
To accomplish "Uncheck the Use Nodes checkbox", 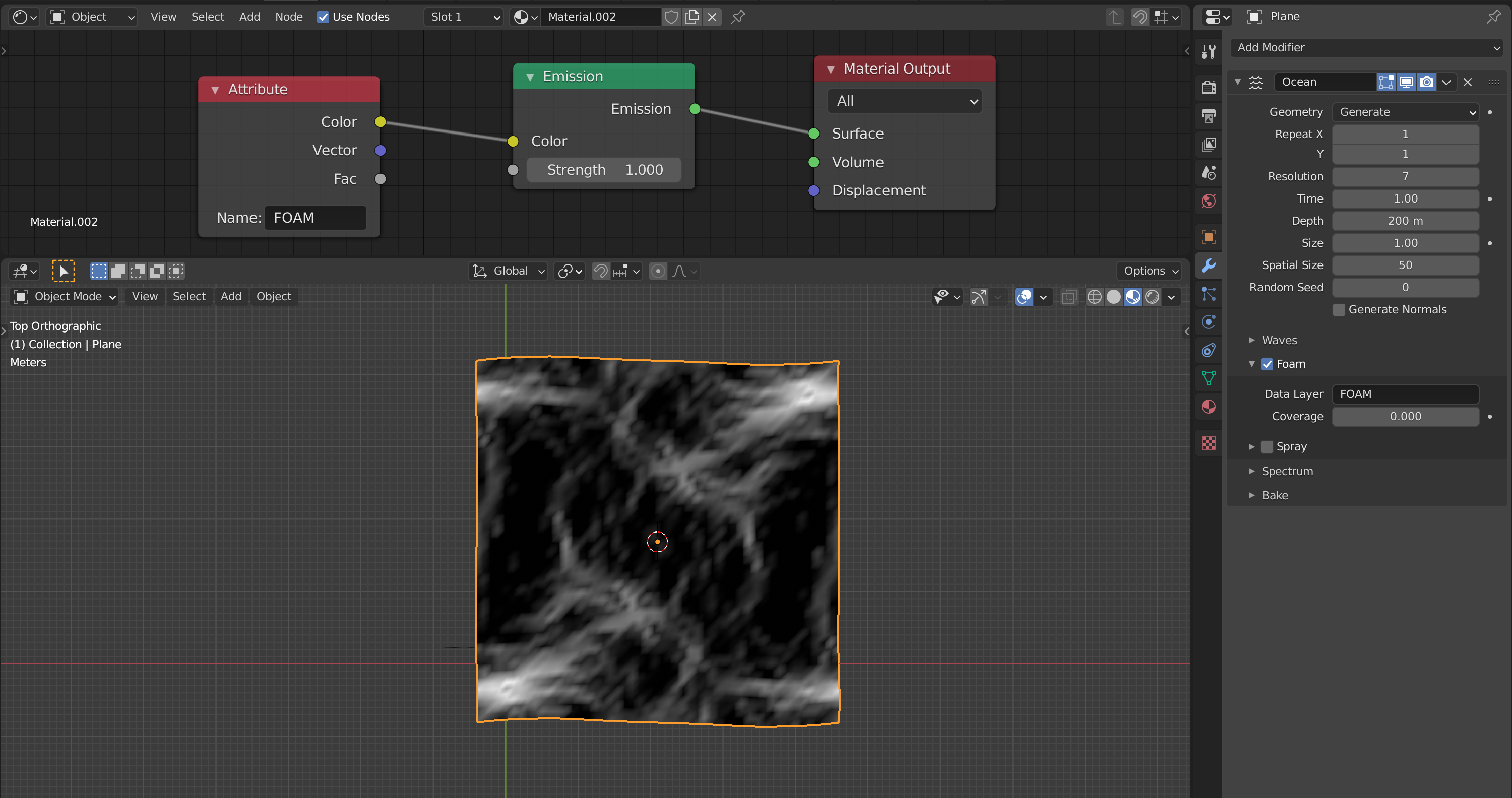I will 323,17.
